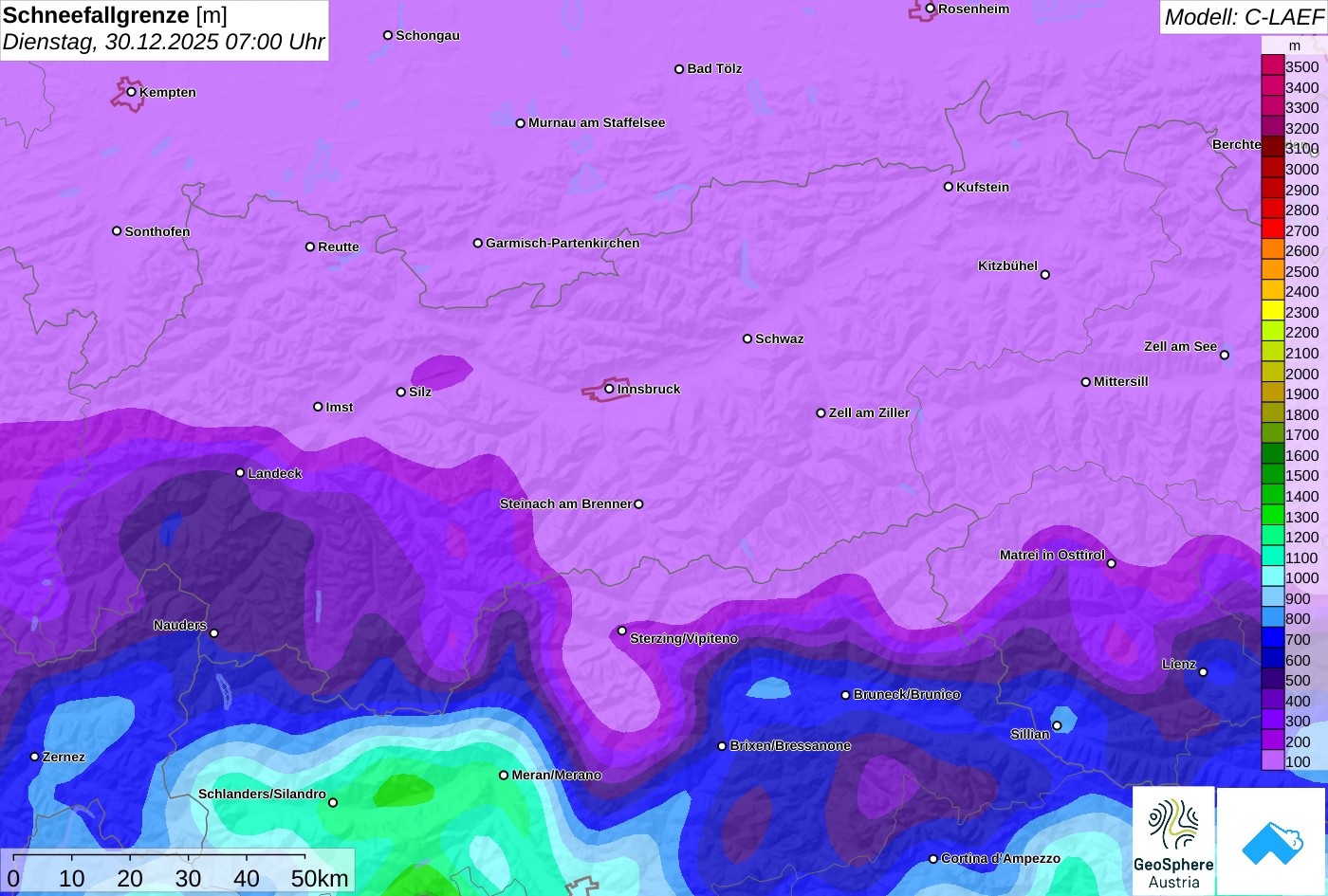Click the Zell am See marker dot

[x=1224, y=355]
